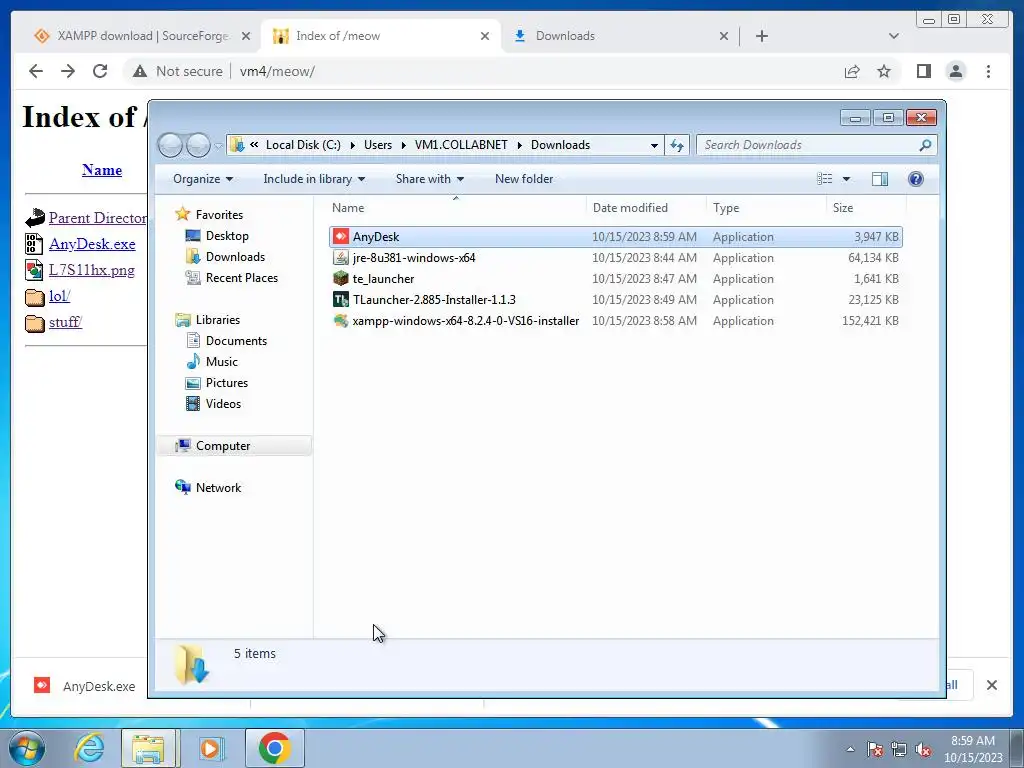Click the Chrome taskbar icon
Viewport: 1024px width, 768px height.
[275, 748]
